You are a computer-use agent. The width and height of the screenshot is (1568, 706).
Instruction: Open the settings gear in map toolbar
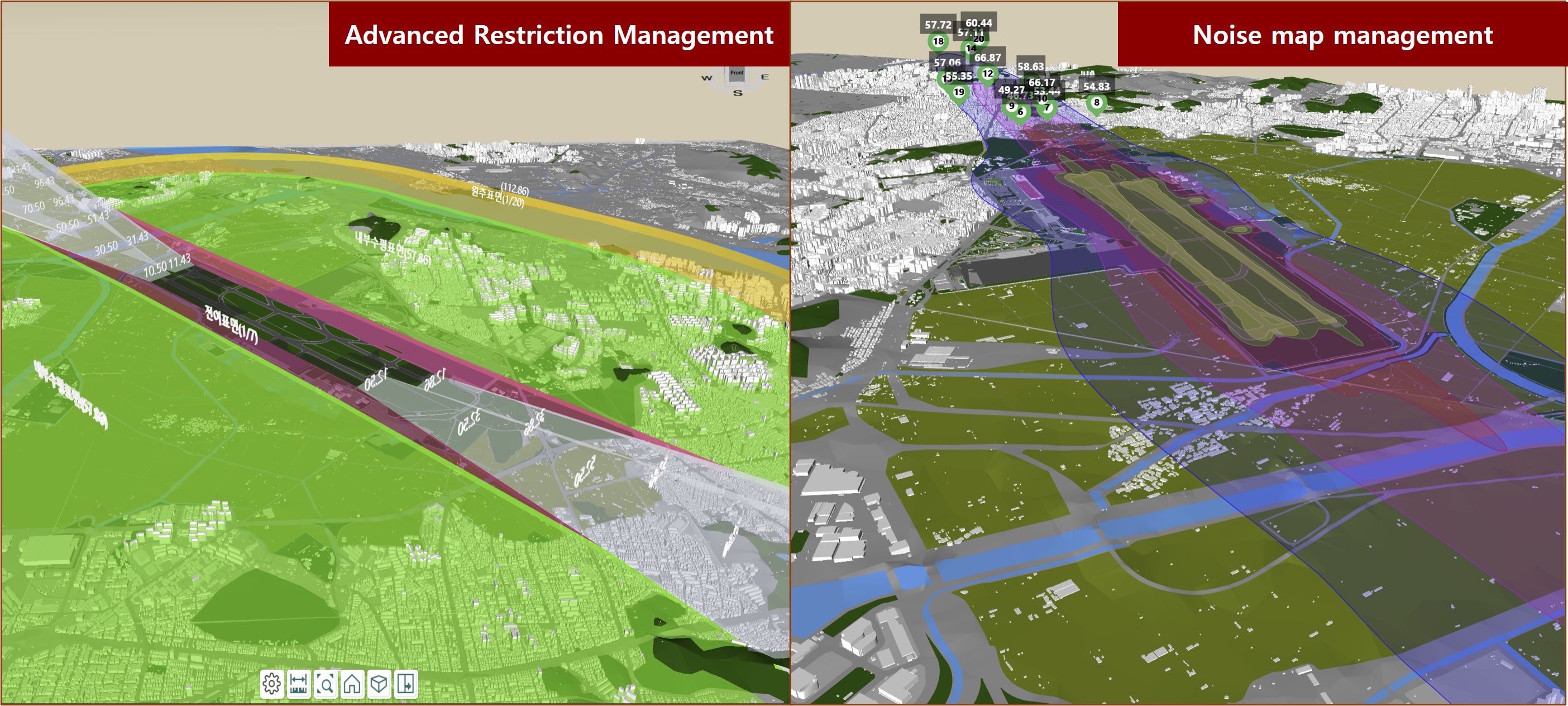pos(271,684)
